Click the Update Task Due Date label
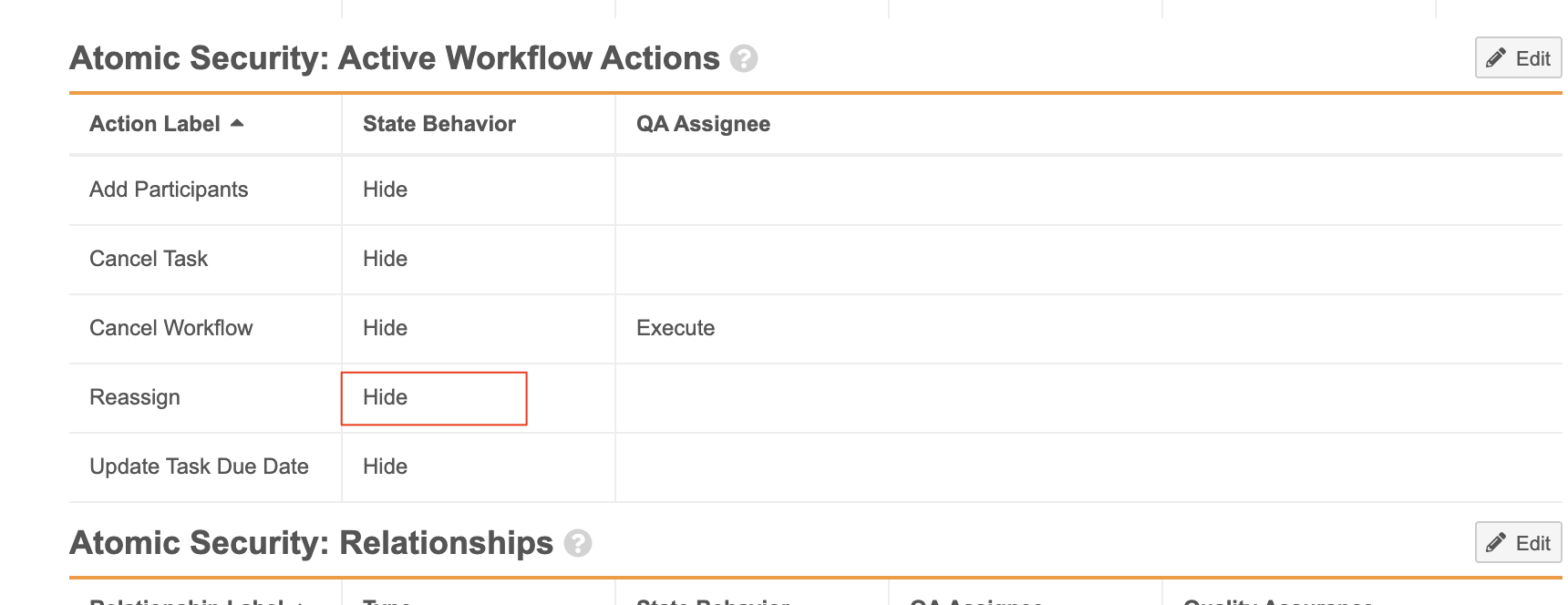The width and height of the screenshot is (1568, 605). pos(199,467)
